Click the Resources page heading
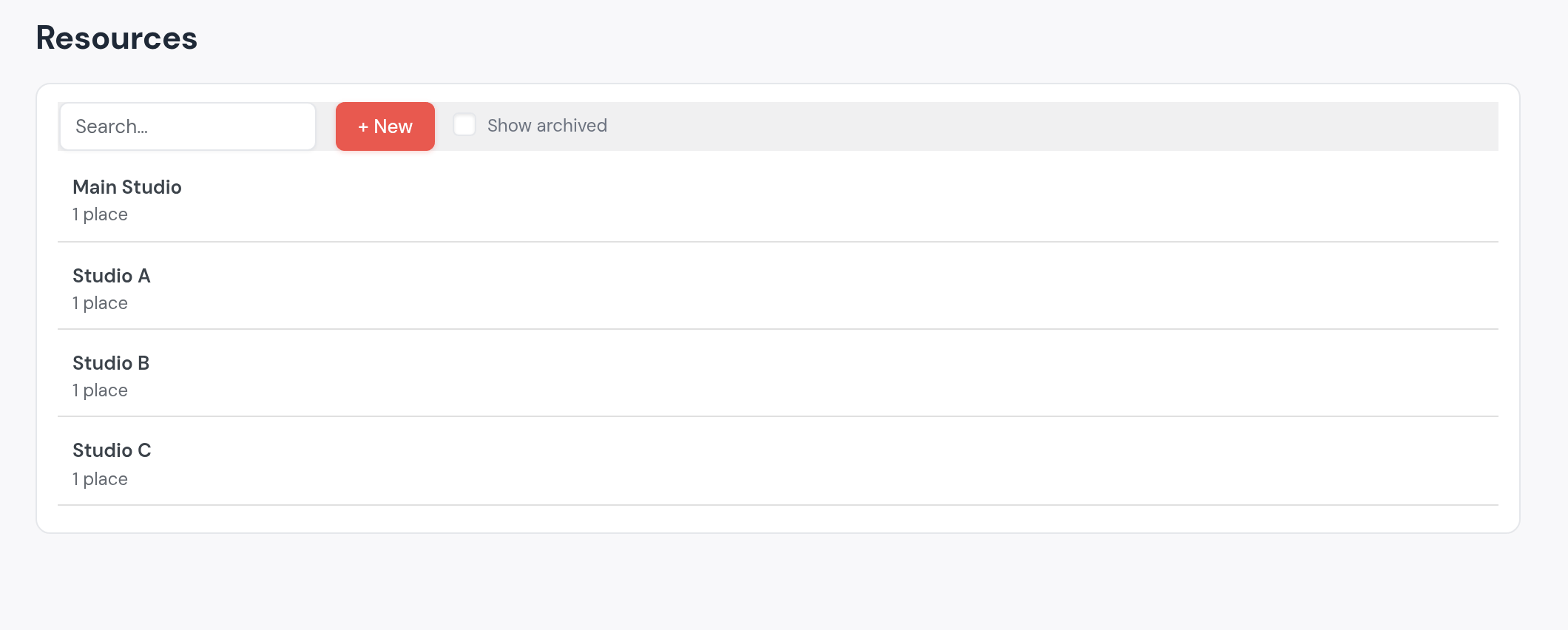Image resolution: width=1568 pixels, height=630 pixels. [x=117, y=38]
